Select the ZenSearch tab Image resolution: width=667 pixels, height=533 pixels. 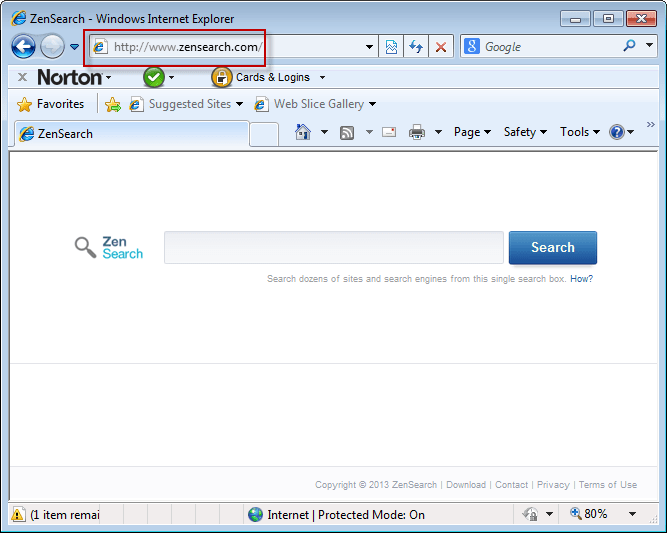click(x=132, y=134)
